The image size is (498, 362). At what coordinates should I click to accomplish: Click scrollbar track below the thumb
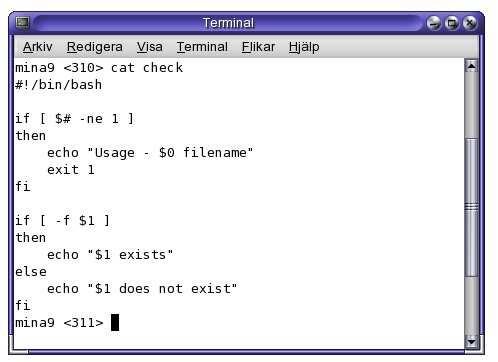pos(471,306)
